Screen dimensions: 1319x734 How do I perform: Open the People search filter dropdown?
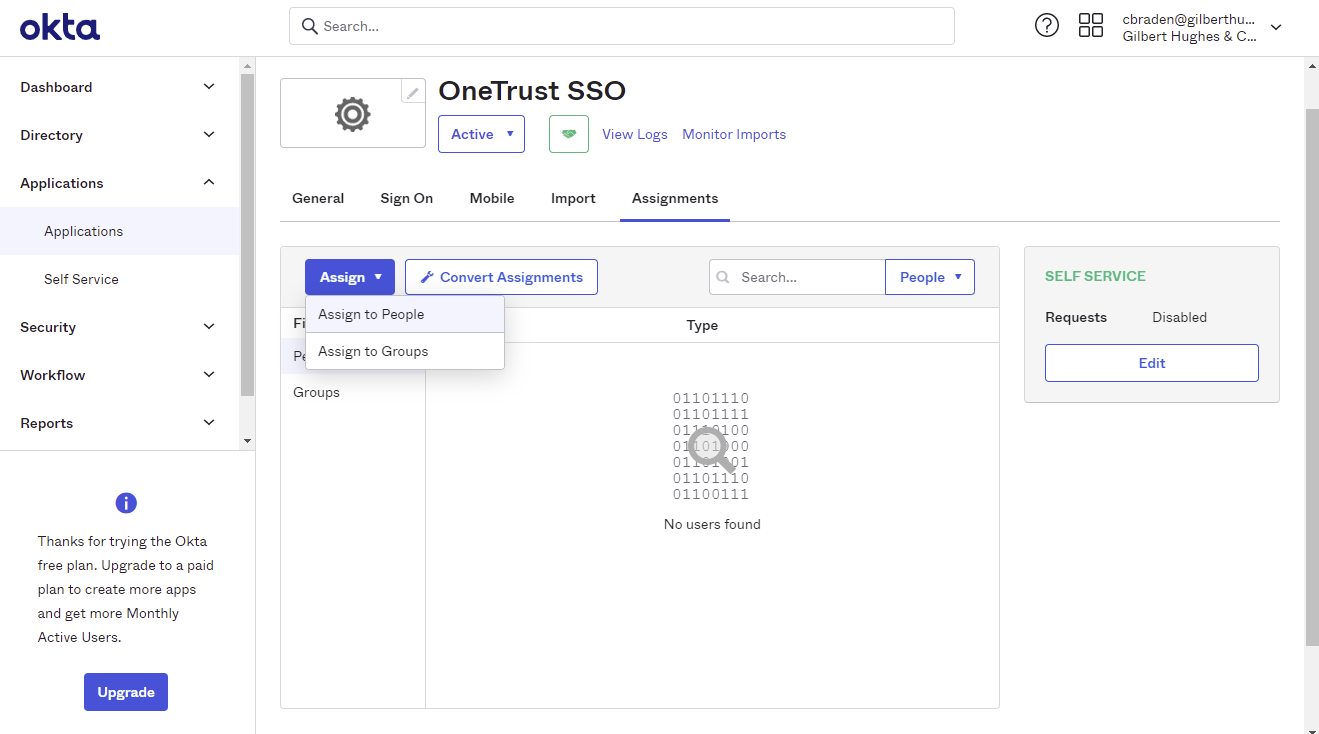[929, 276]
